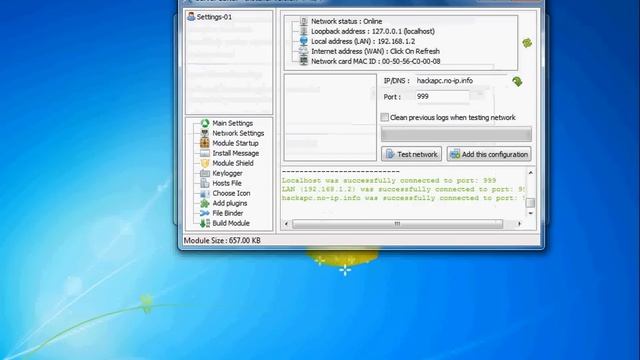Click the log scroll up arrow
The width and height of the screenshot is (640, 360).
pos(530,173)
